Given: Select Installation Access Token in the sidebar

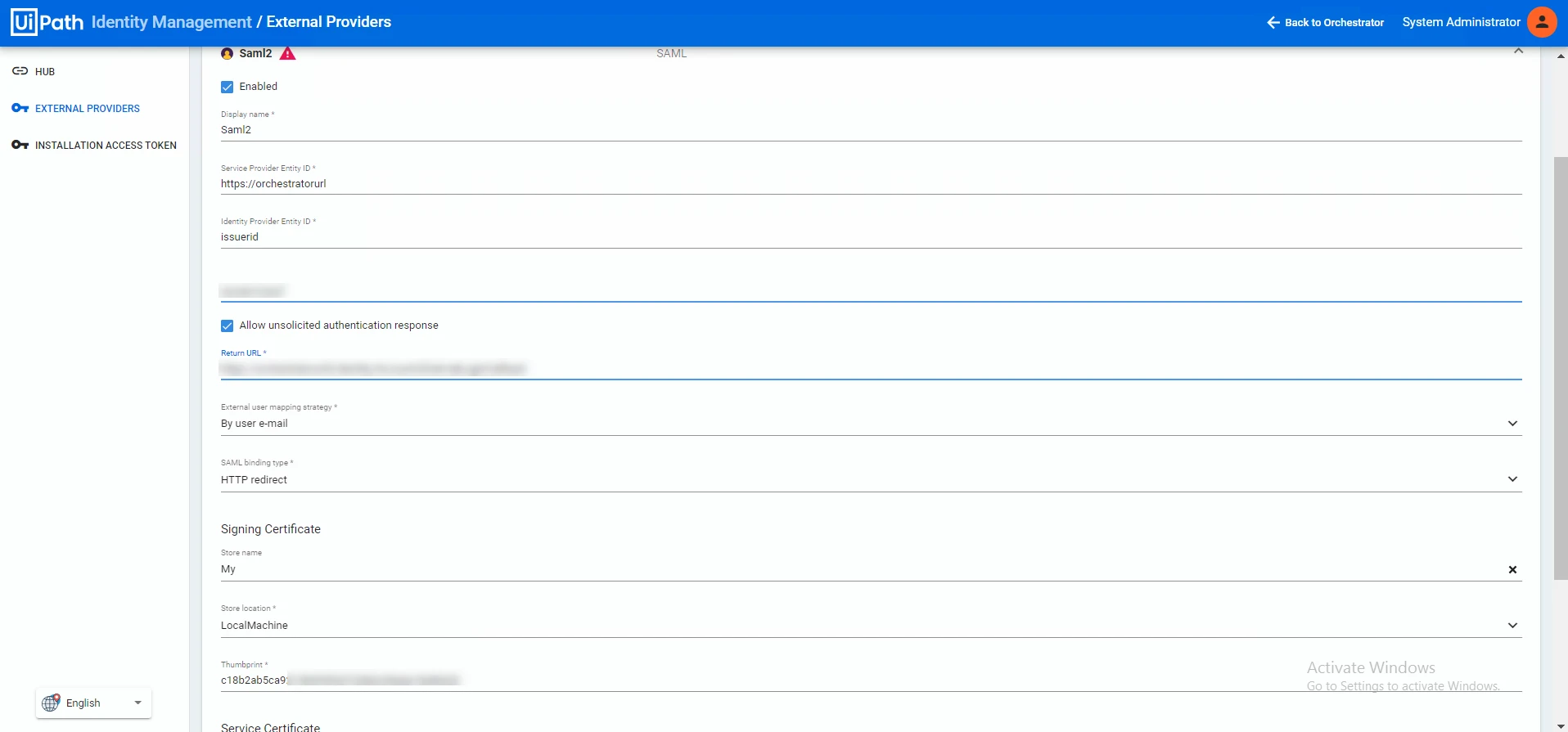Looking at the screenshot, I should pyautogui.click(x=106, y=146).
